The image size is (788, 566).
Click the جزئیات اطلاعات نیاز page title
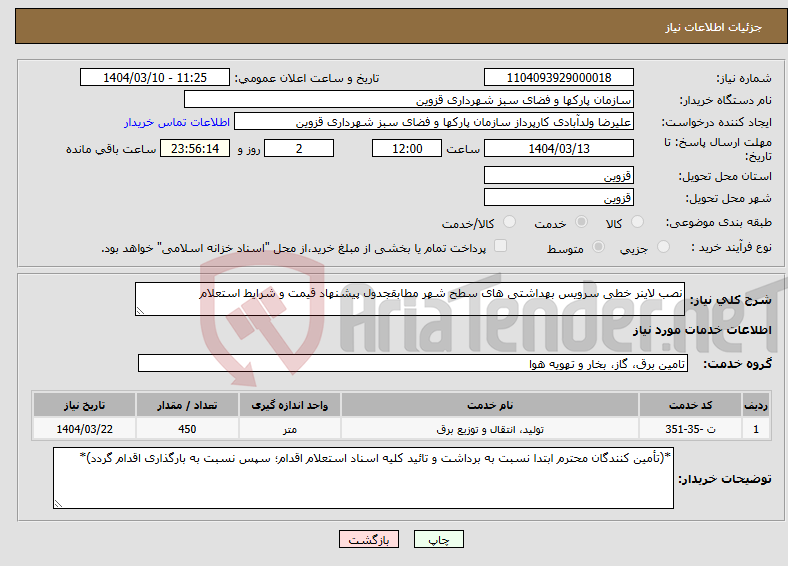713,27
